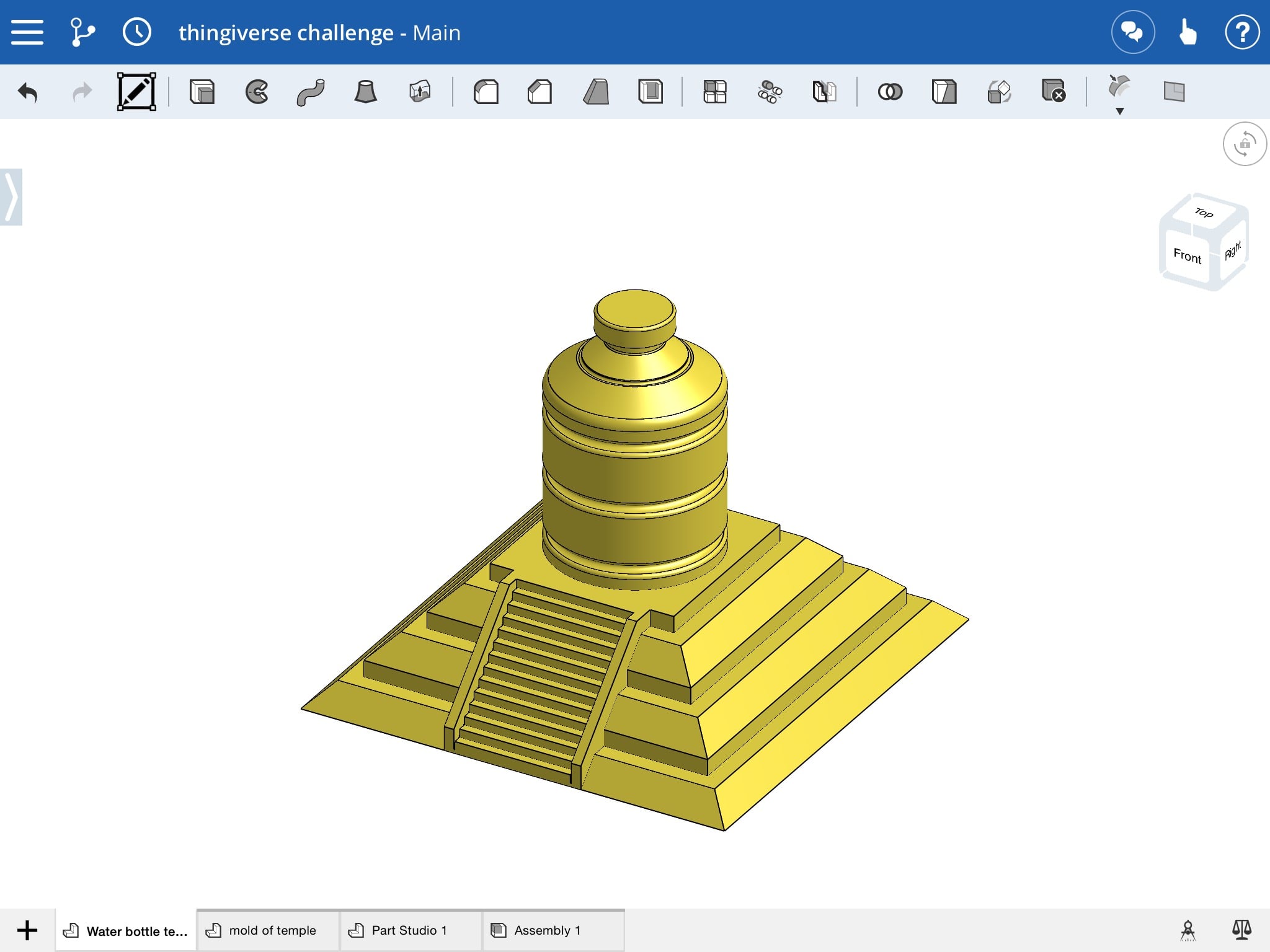Click the Front face of view cube
The height and width of the screenshot is (952, 1270).
click(1187, 255)
